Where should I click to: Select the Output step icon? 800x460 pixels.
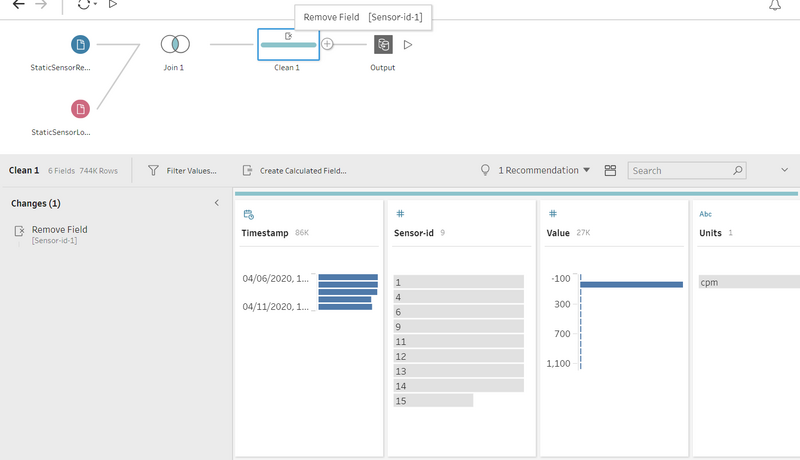coord(383,45)
